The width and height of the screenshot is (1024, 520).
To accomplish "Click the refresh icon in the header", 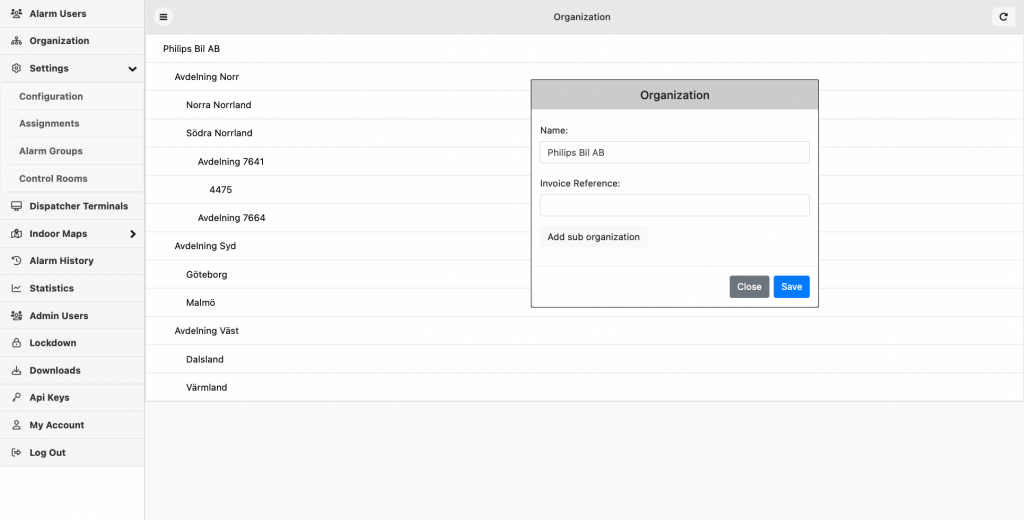I will pos(1003,17).
